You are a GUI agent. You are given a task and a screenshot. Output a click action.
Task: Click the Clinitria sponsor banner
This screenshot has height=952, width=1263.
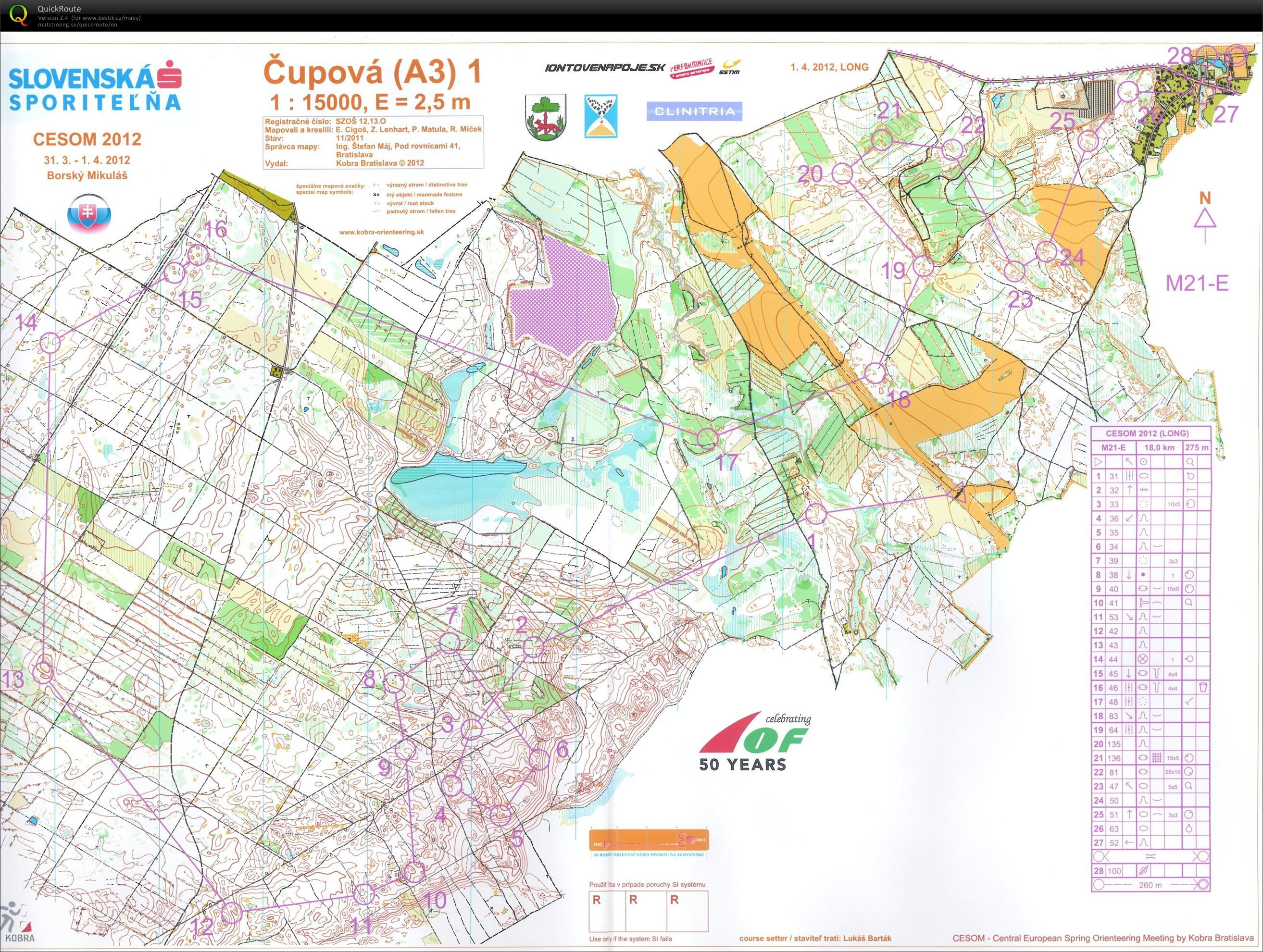pyautogui.click(x=694, y=111)
